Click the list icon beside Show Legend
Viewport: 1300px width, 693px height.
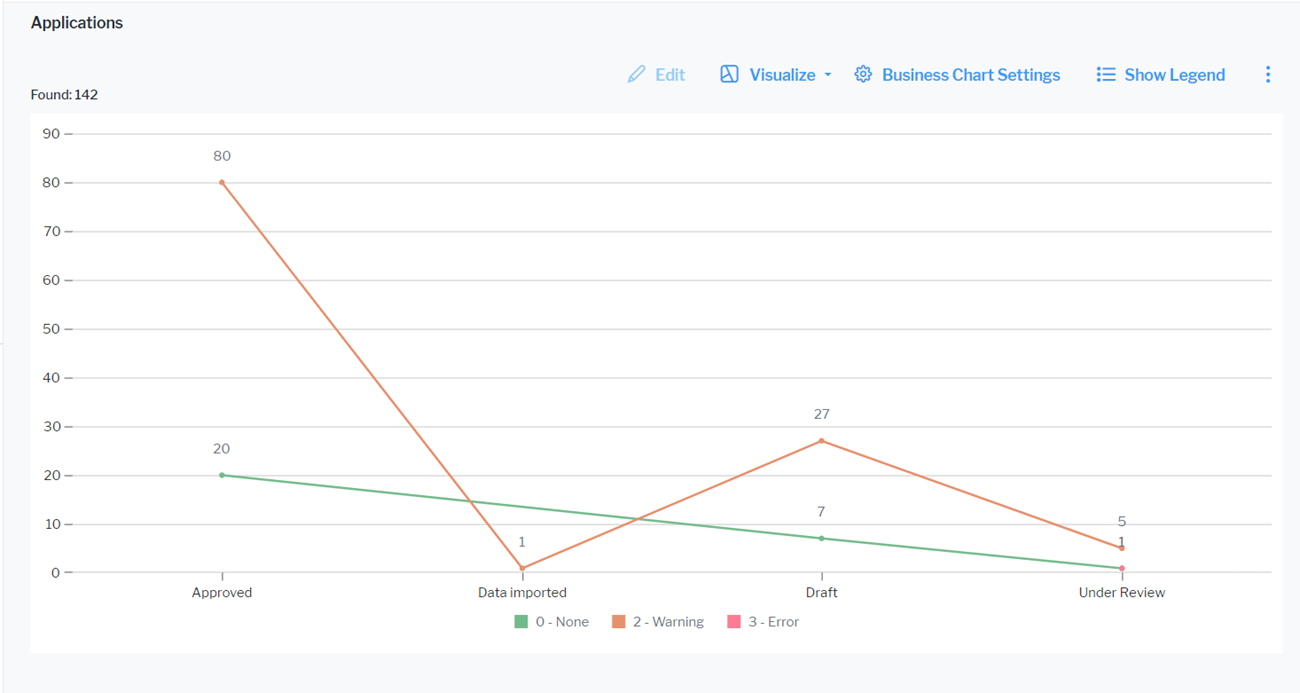click(1105, 75)
